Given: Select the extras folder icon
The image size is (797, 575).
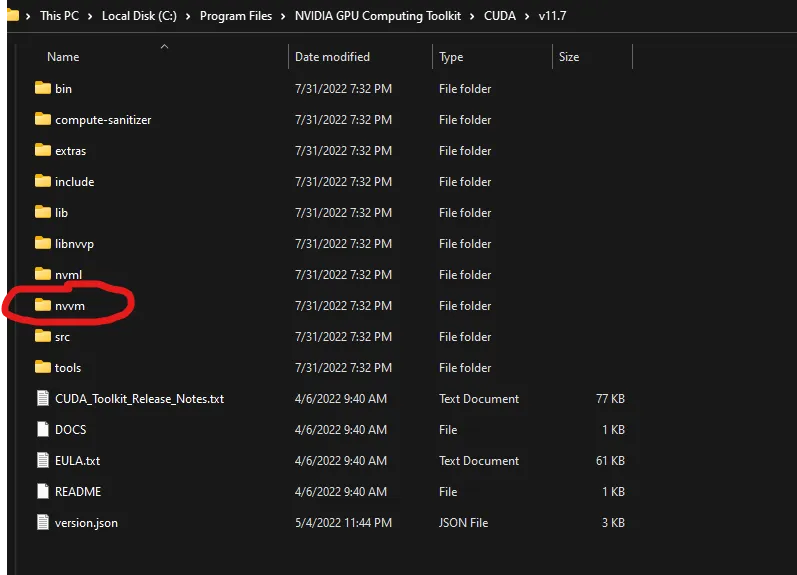Looking at the screenshot, I should (43, 150).
